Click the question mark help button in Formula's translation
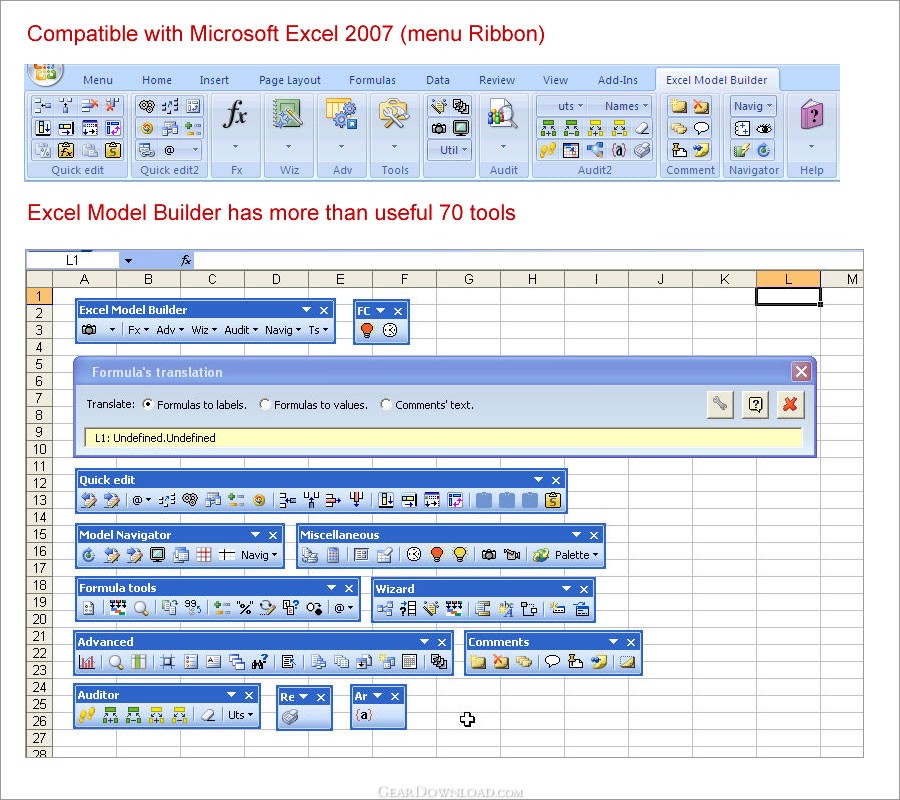This screenshot has height=800, width=900. (x=755, y=405)
